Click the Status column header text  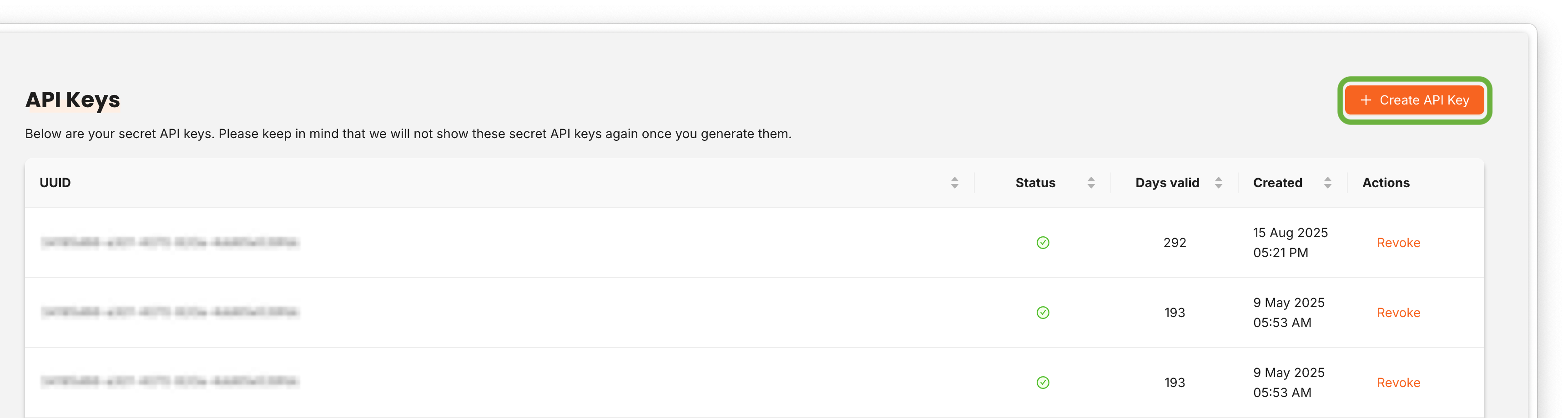coord(1035,183)
